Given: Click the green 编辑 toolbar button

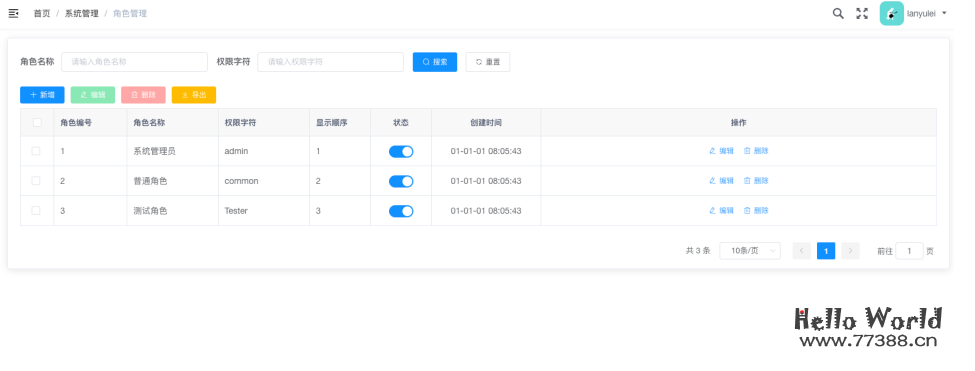Looking at the screenshot, I should (93, 95).
